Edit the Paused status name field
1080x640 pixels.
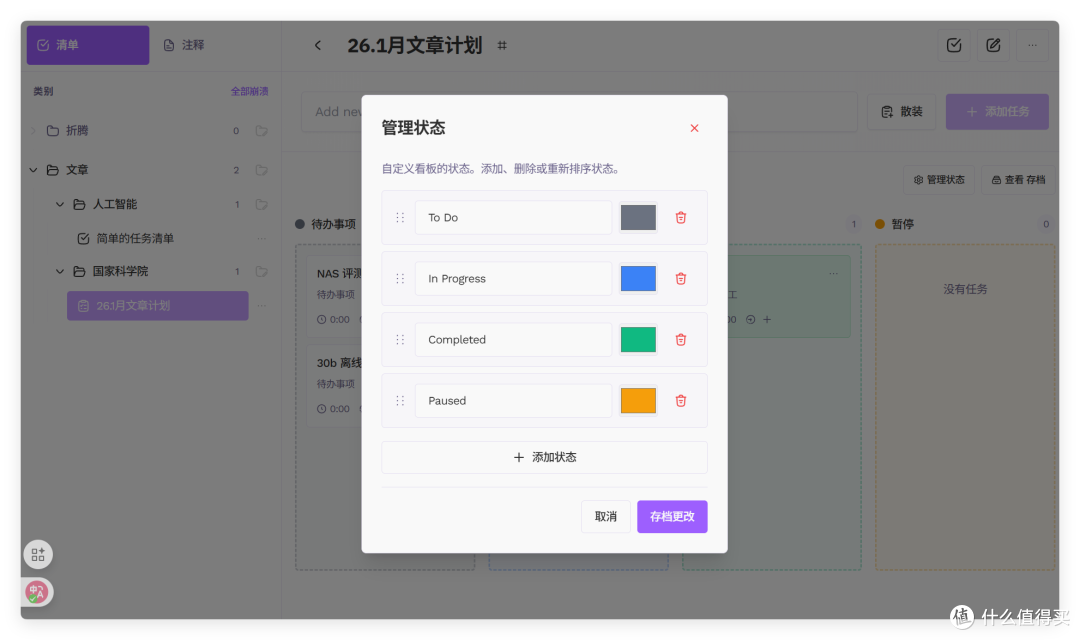[513, 400]
